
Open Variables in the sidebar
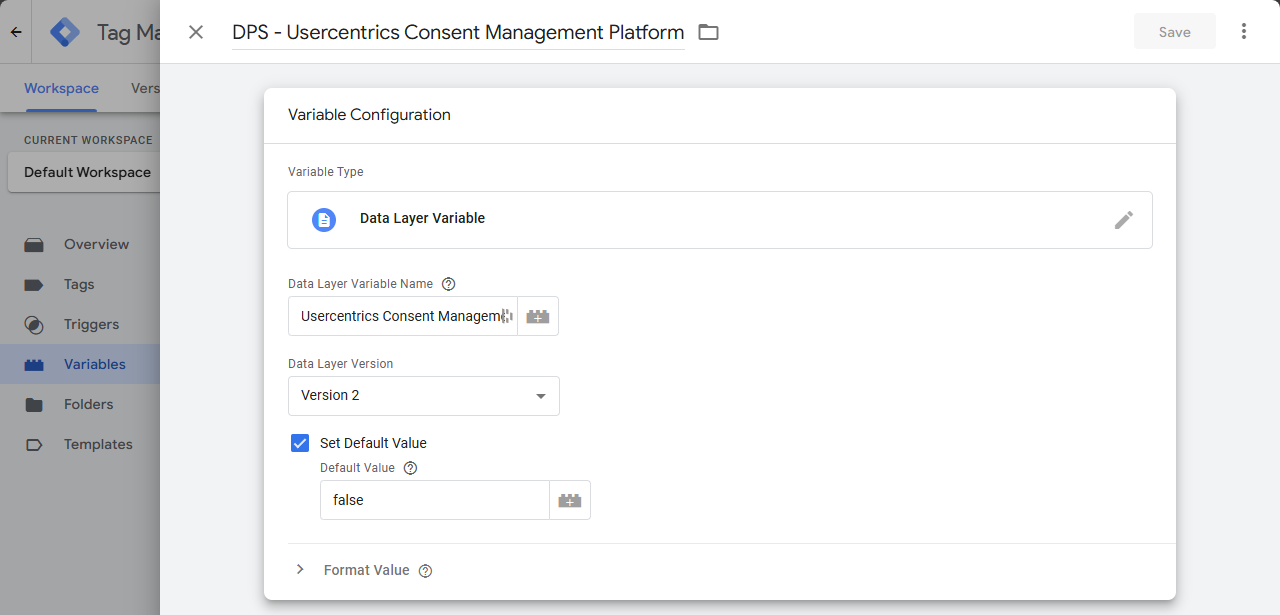click(80, 364)
